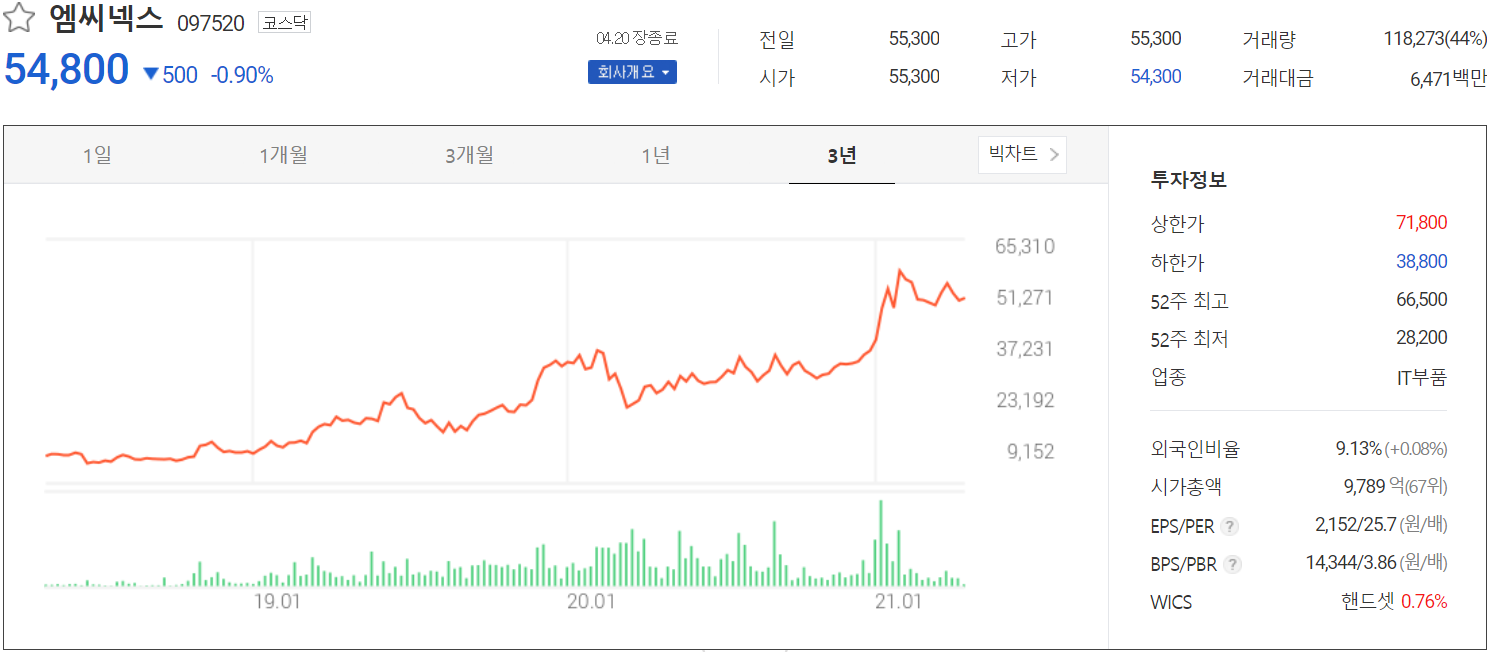Screen dimensions: 1489x652
Task: Click the 투자정보 heading
Action: [1189, 180]
